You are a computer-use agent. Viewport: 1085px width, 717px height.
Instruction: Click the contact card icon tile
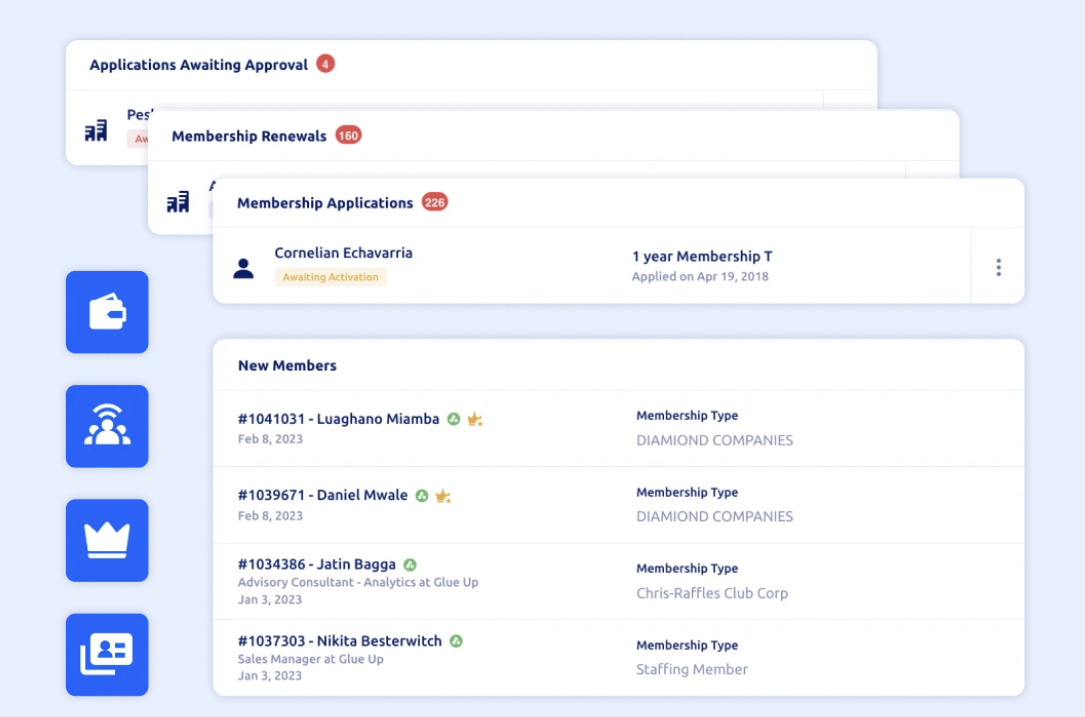click(x=107, y=654)
